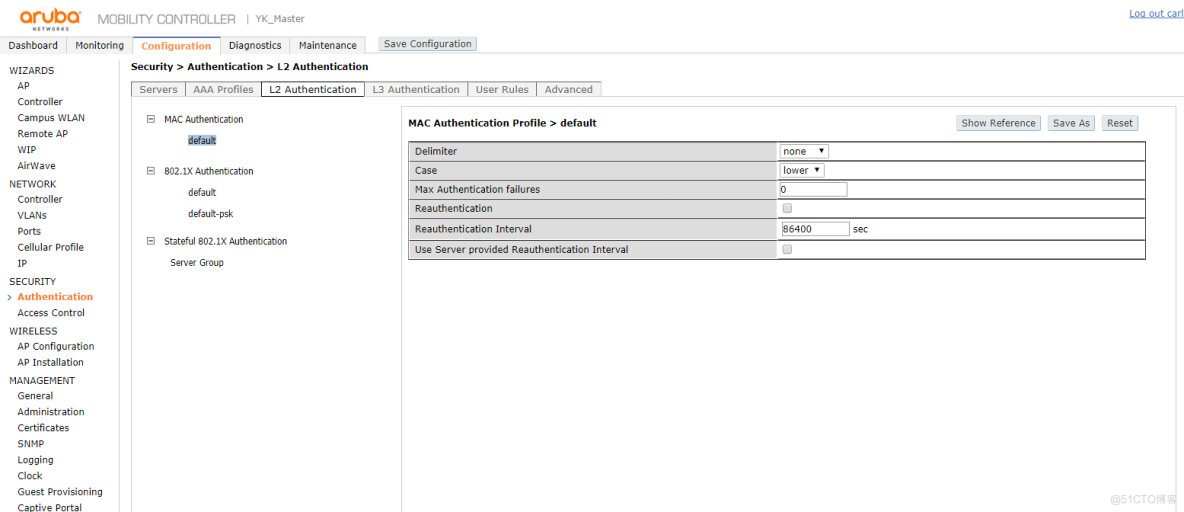Open the Delimiter dropdown
The height and width of the screenshot is (512, 1184).
804,151
